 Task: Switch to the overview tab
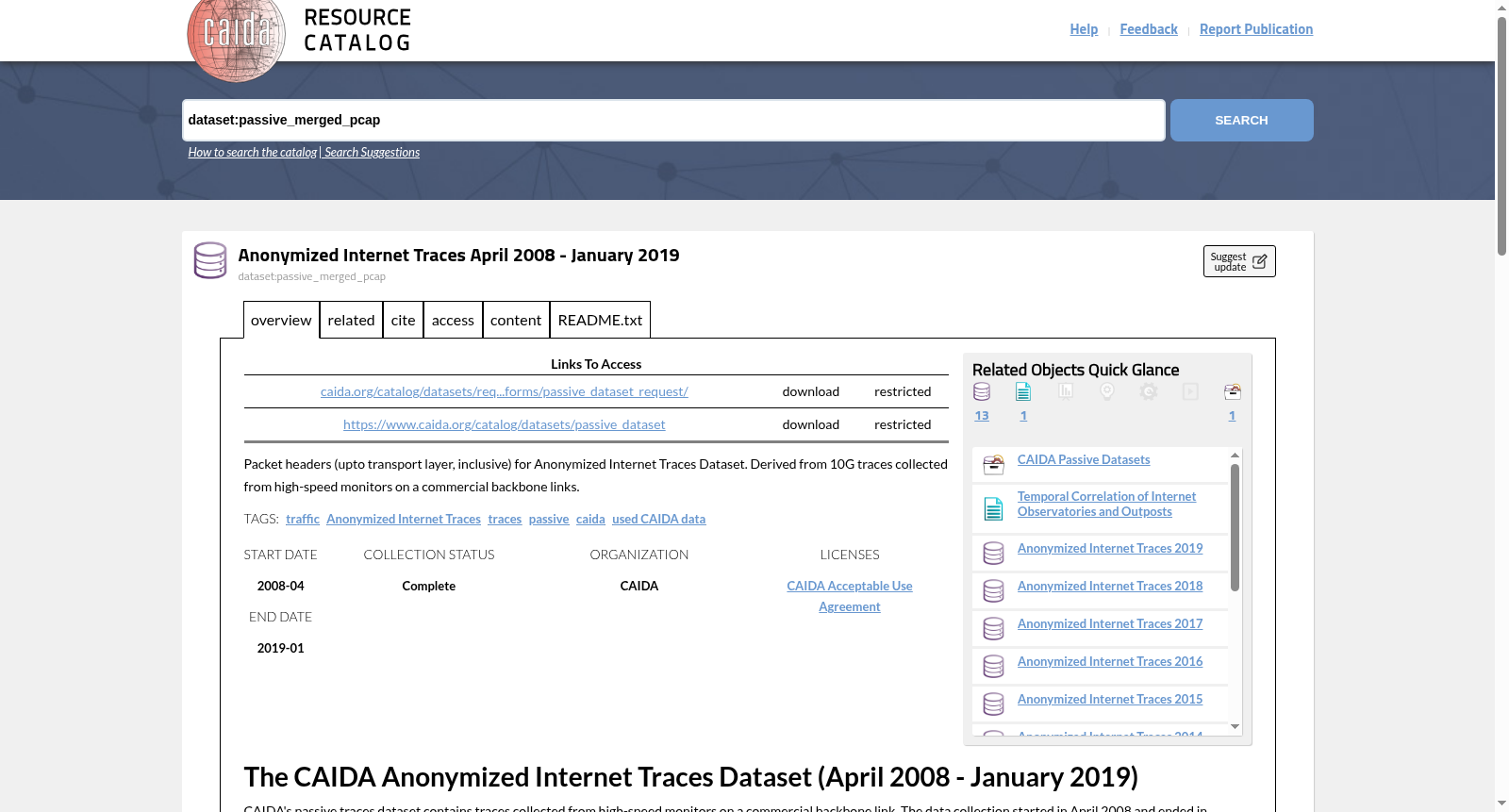tap(281, 320)
